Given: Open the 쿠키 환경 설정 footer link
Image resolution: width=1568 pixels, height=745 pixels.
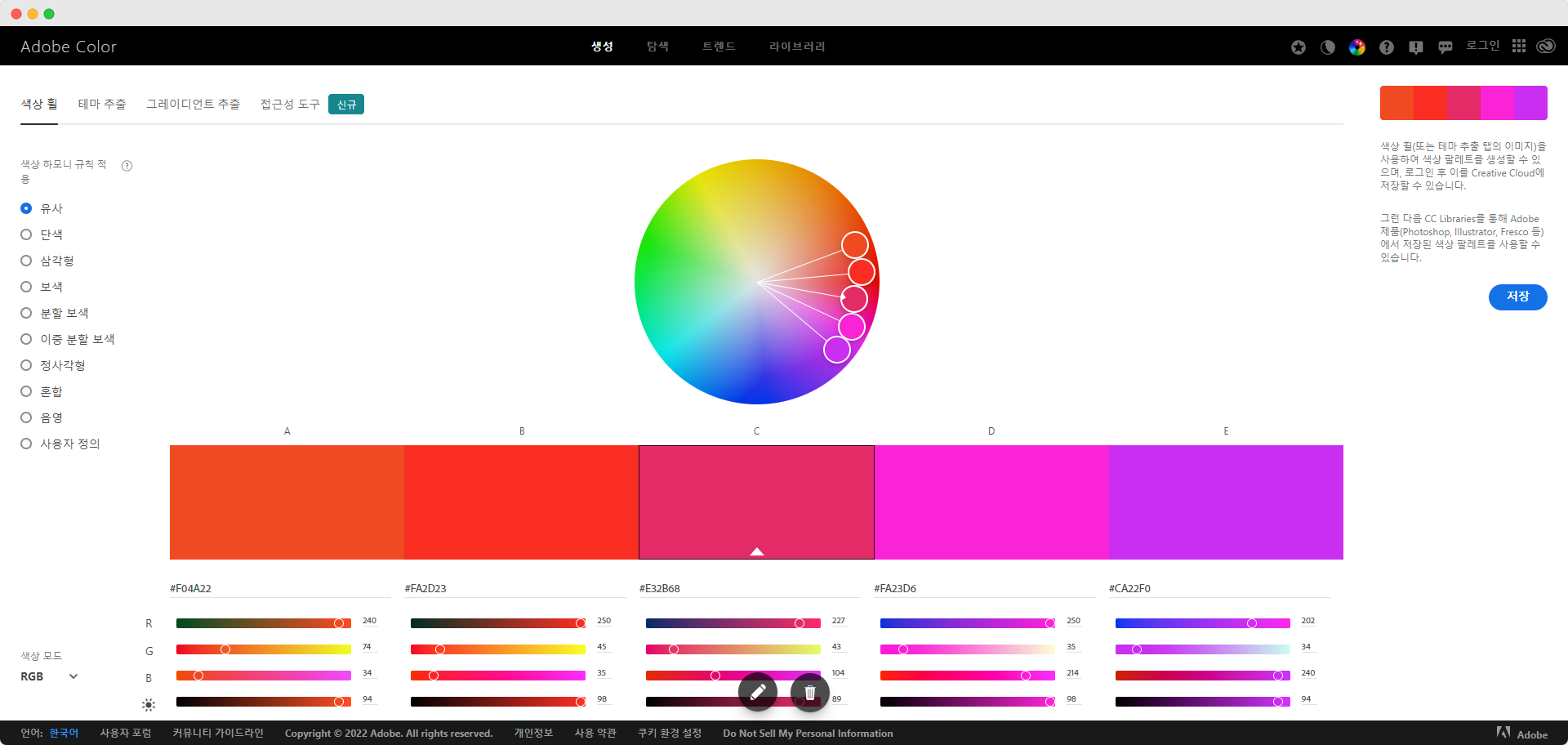Looking at the screenshot, I should pos(670,734).
